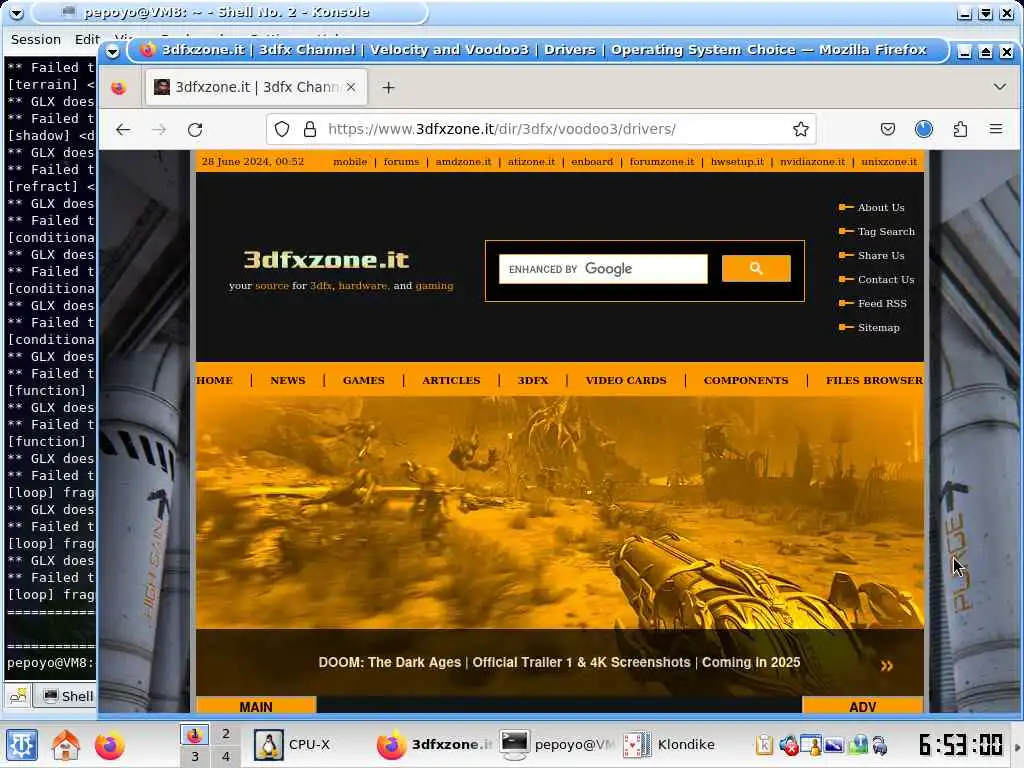Screen dimensions: 1024x768
Task: Open the Firefox account icon
Action: coord(923,129)
